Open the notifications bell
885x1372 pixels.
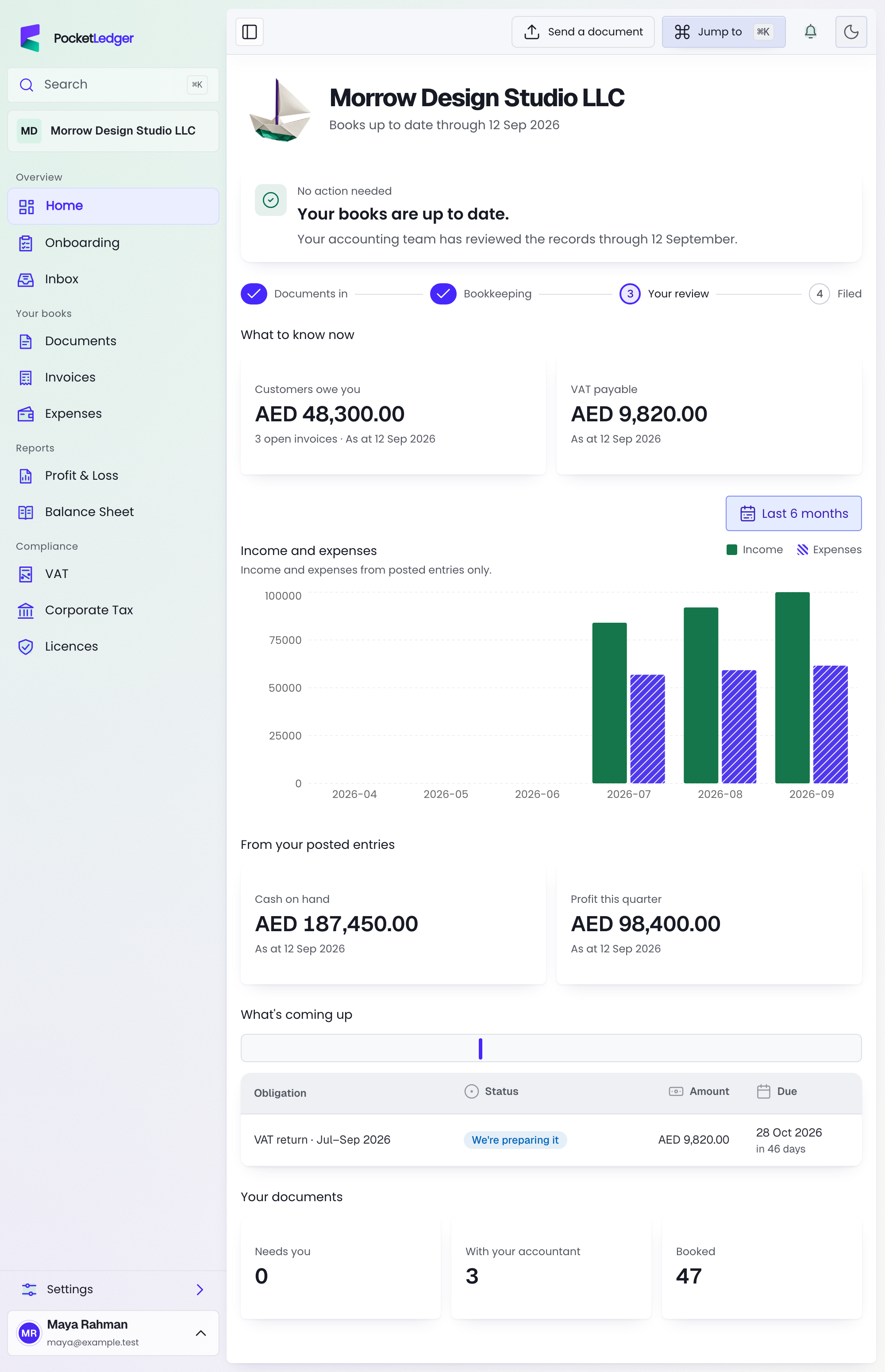click(810, 31)
